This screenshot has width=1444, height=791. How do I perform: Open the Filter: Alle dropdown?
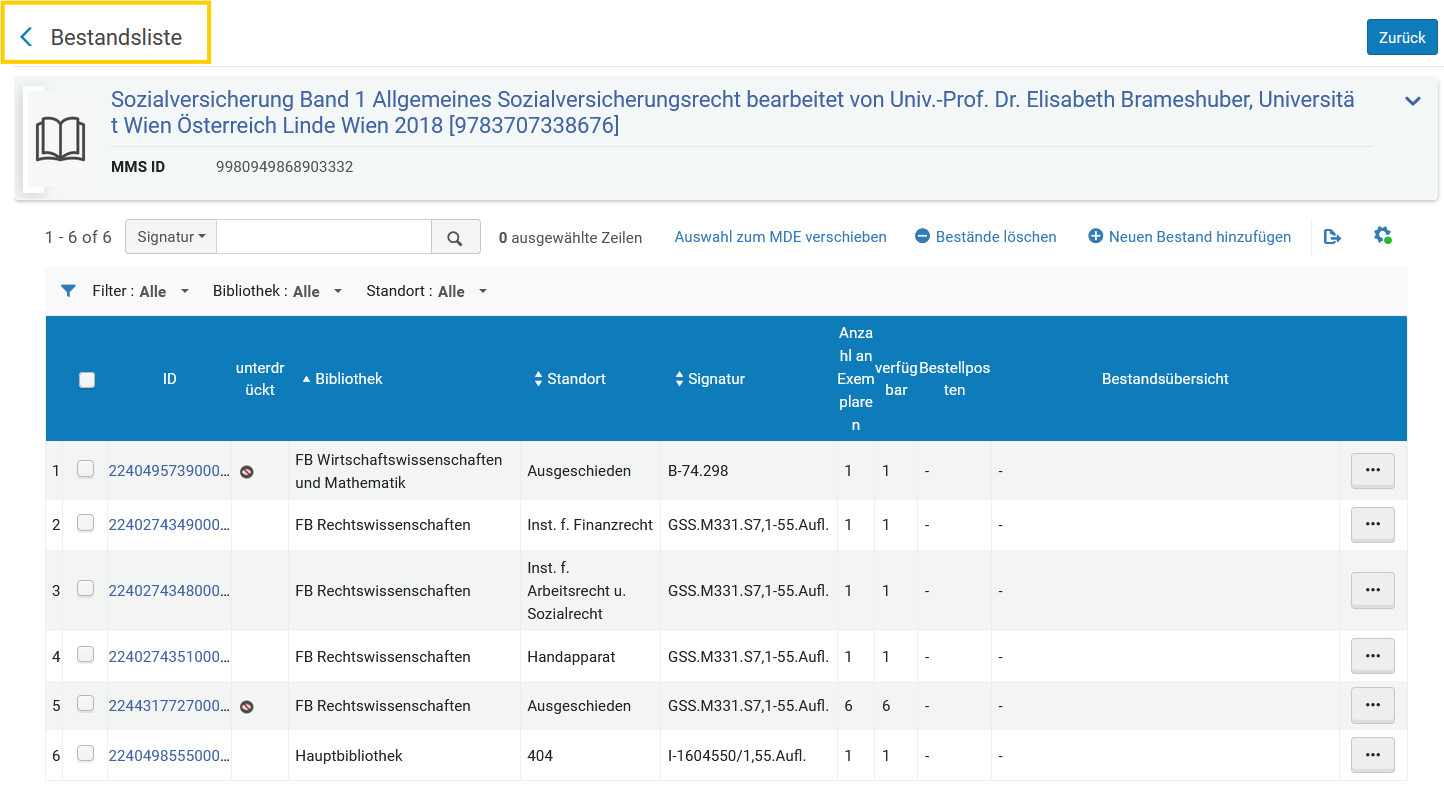click(x=141, y=291)
